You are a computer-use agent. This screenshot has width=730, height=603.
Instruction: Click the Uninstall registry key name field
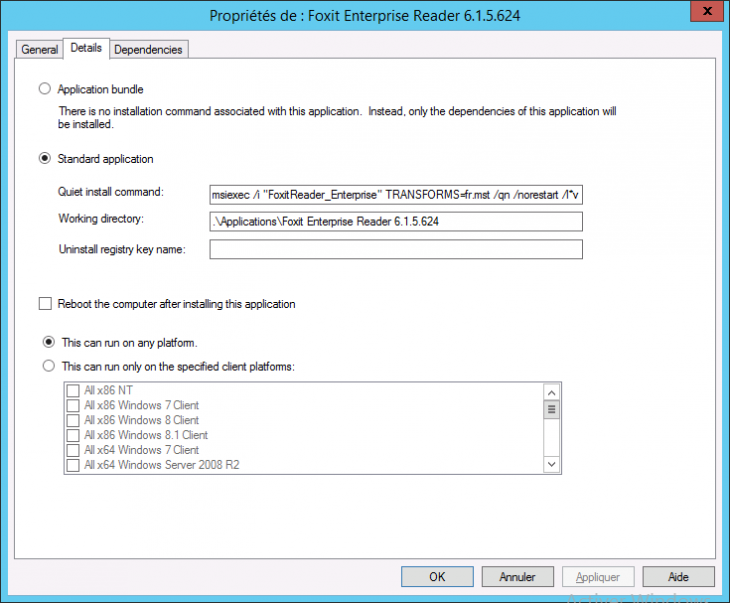(396, 249)
